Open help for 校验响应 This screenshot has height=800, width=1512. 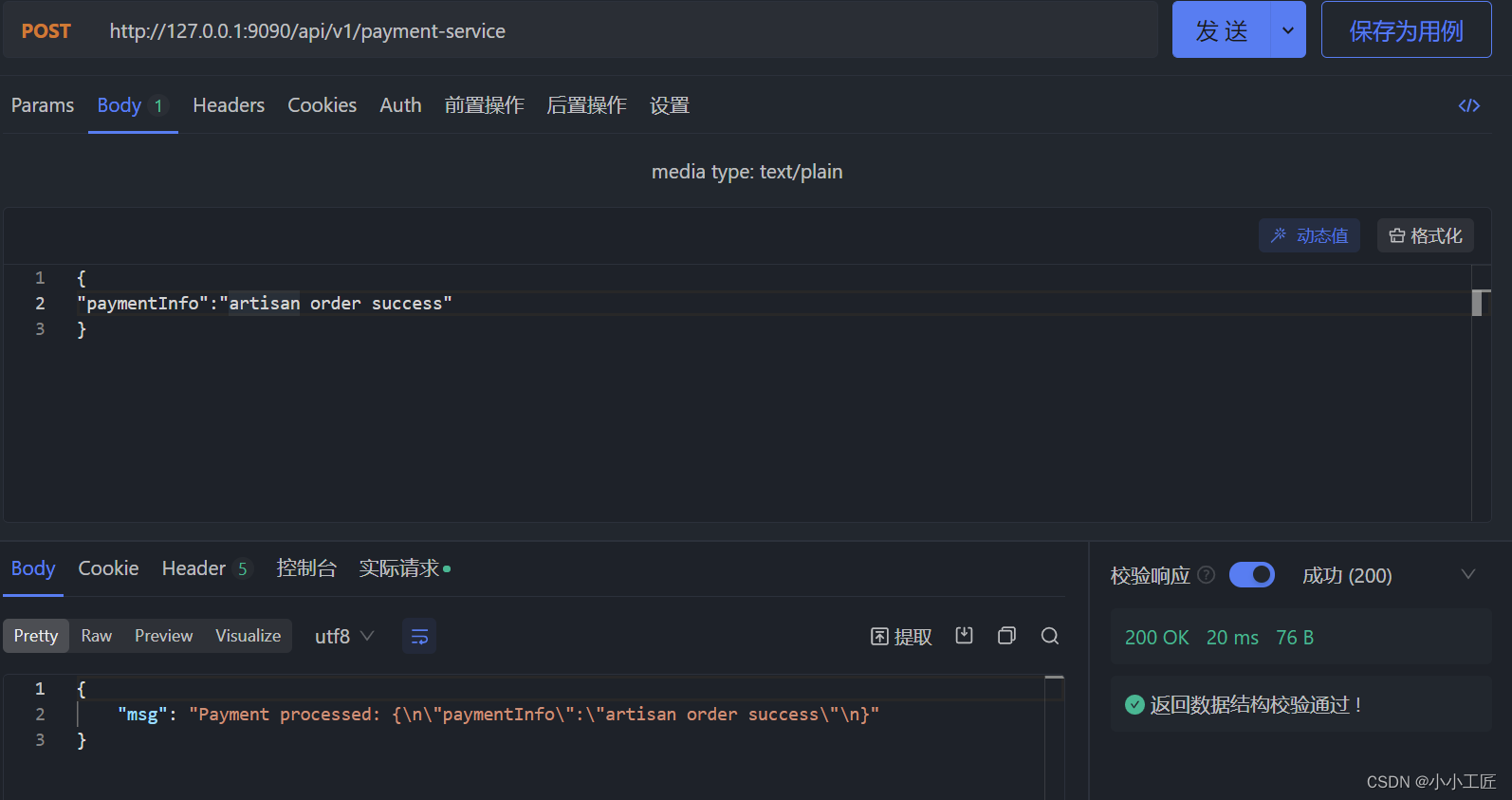1207,575
